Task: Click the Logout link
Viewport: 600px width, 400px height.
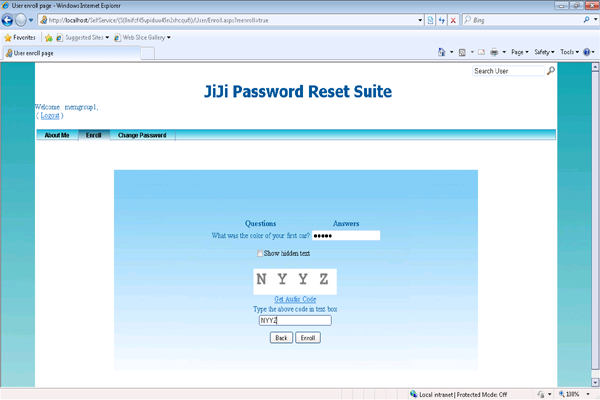Action: 50,116
